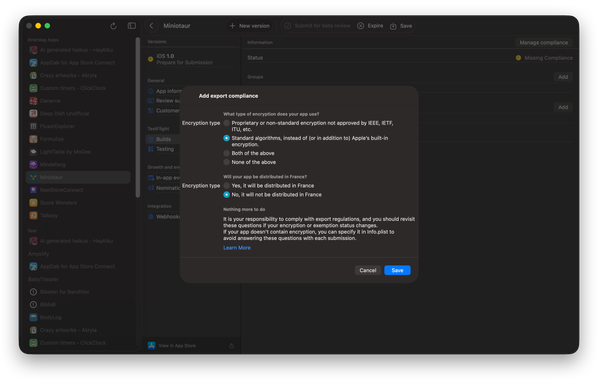Open the Testing item under TestFlight
598x384 pixels.
point(161,149)
